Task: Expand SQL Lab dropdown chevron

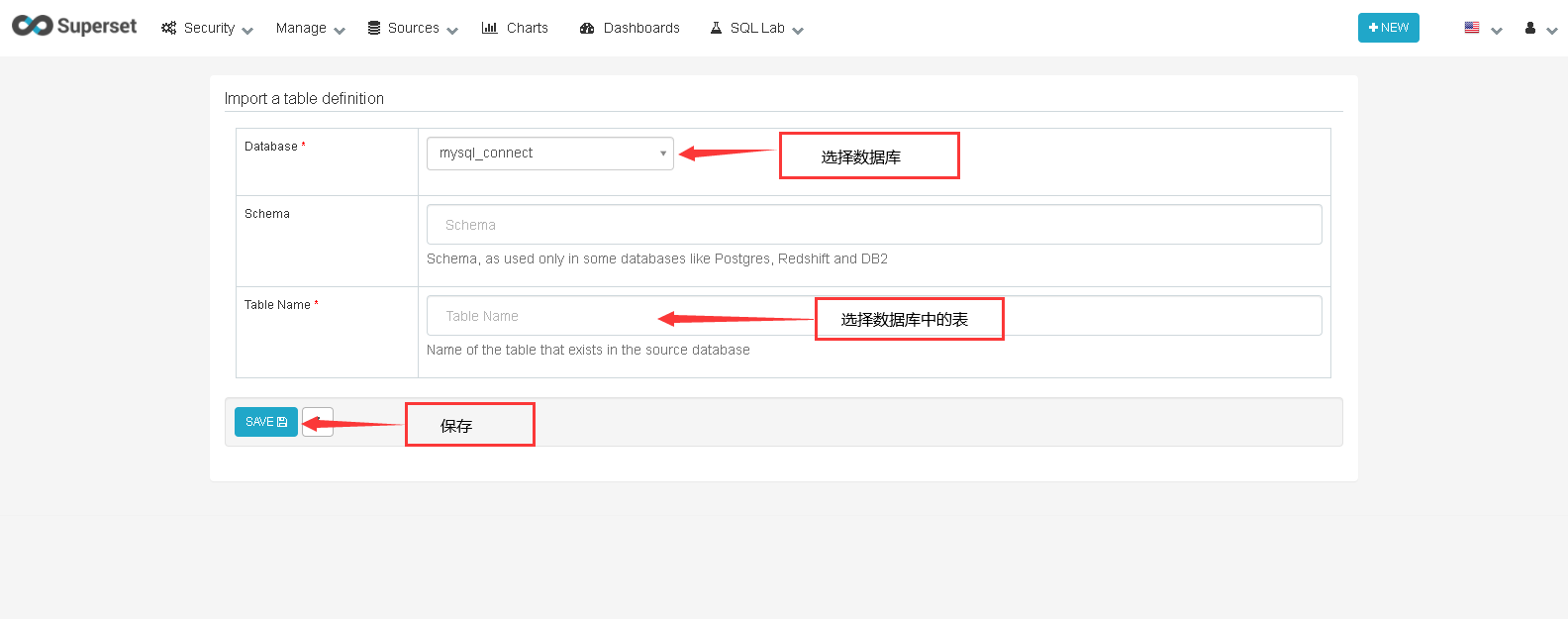Action: click(x=798, y=31)
